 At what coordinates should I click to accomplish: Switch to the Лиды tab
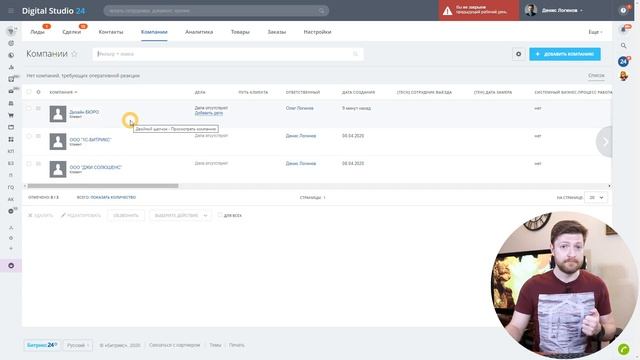click(38, 32)
